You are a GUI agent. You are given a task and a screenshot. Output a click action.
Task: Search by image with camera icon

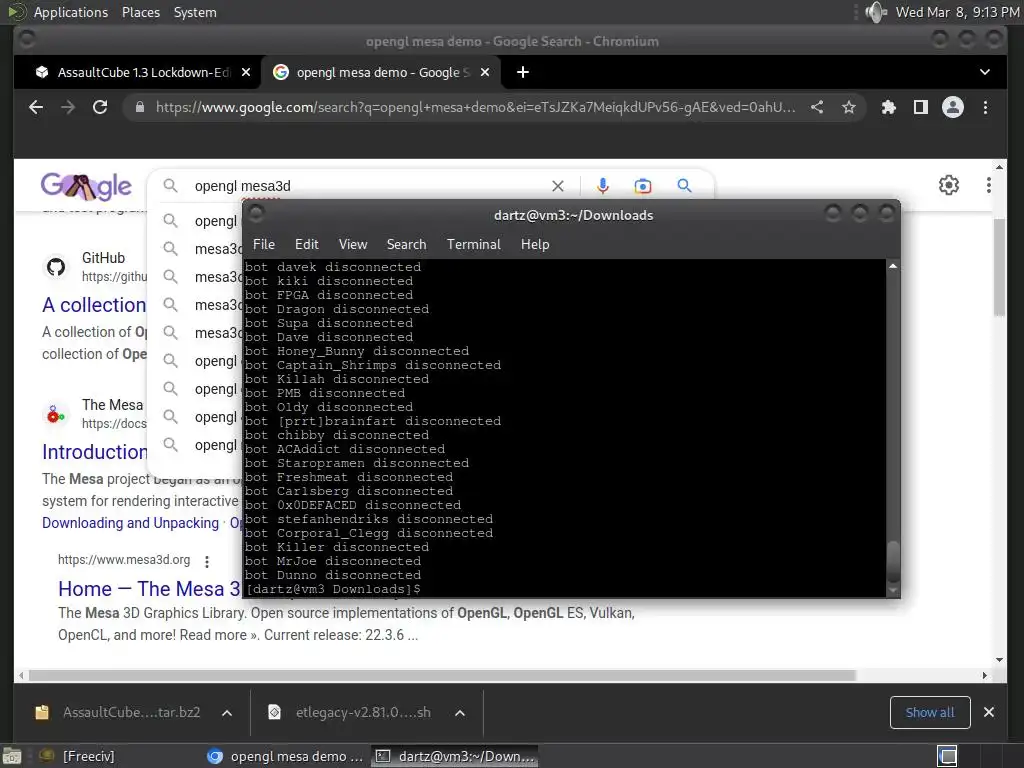tap(643, 186)
